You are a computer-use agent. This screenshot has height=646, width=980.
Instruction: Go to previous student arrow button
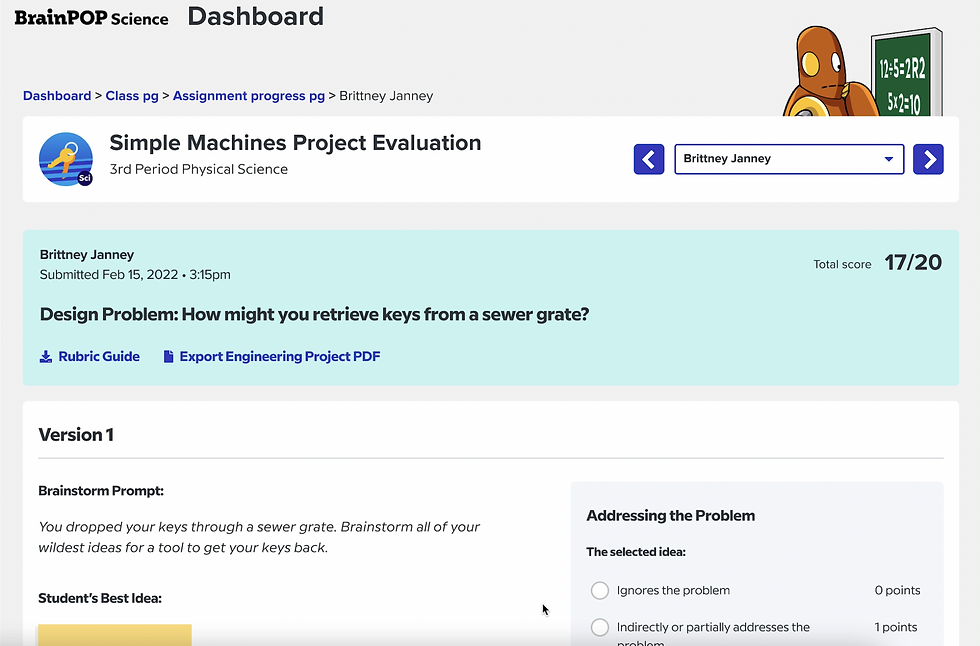(649, 159)
